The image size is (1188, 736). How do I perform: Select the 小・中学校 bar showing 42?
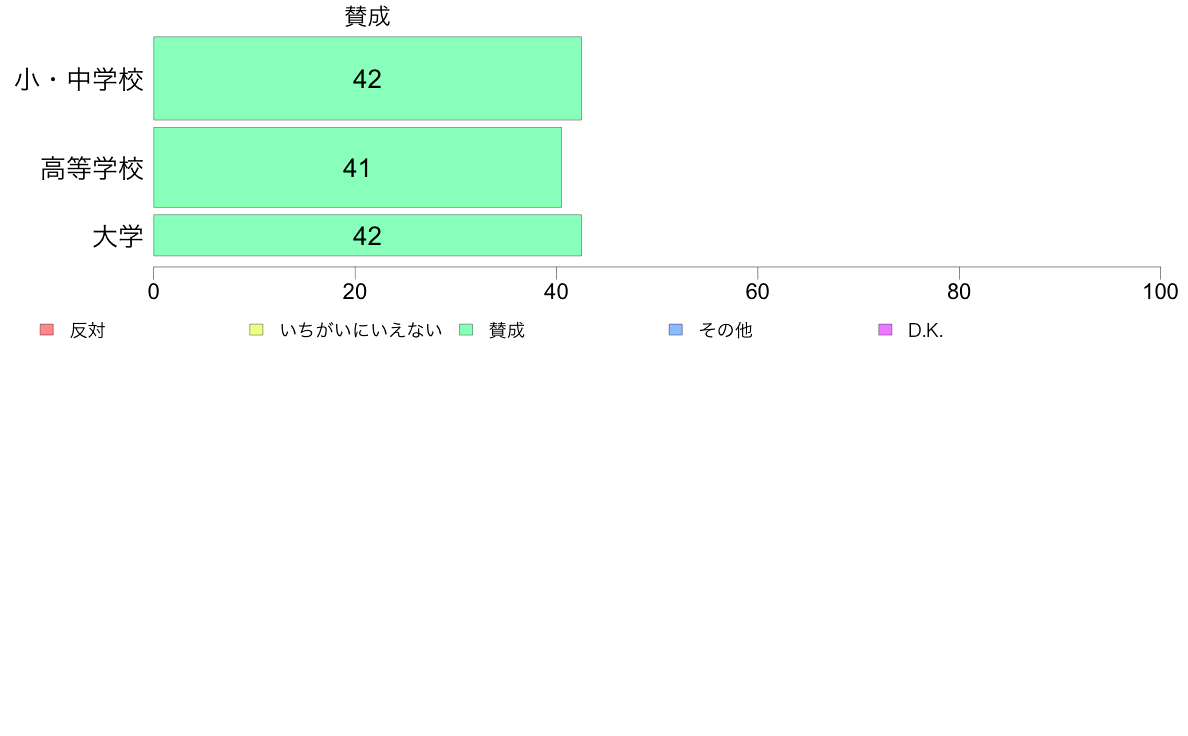[x=367, y=78]
